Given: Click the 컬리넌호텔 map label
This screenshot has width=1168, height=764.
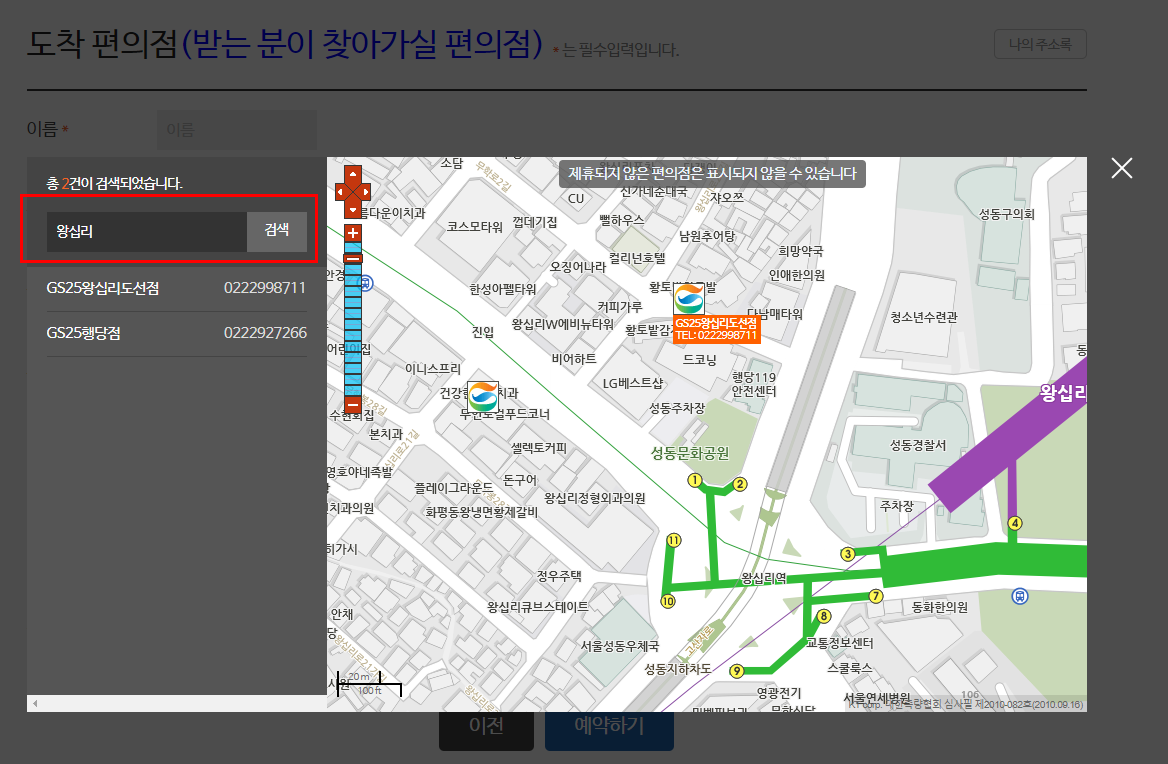Looking at the screenshot, I should (637, 258).
